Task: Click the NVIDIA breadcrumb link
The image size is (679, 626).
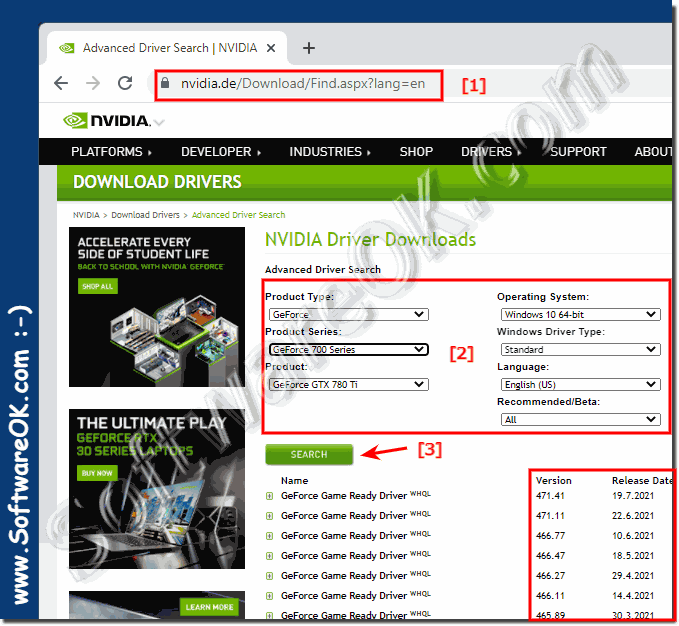Action: (x=86, y=215)
